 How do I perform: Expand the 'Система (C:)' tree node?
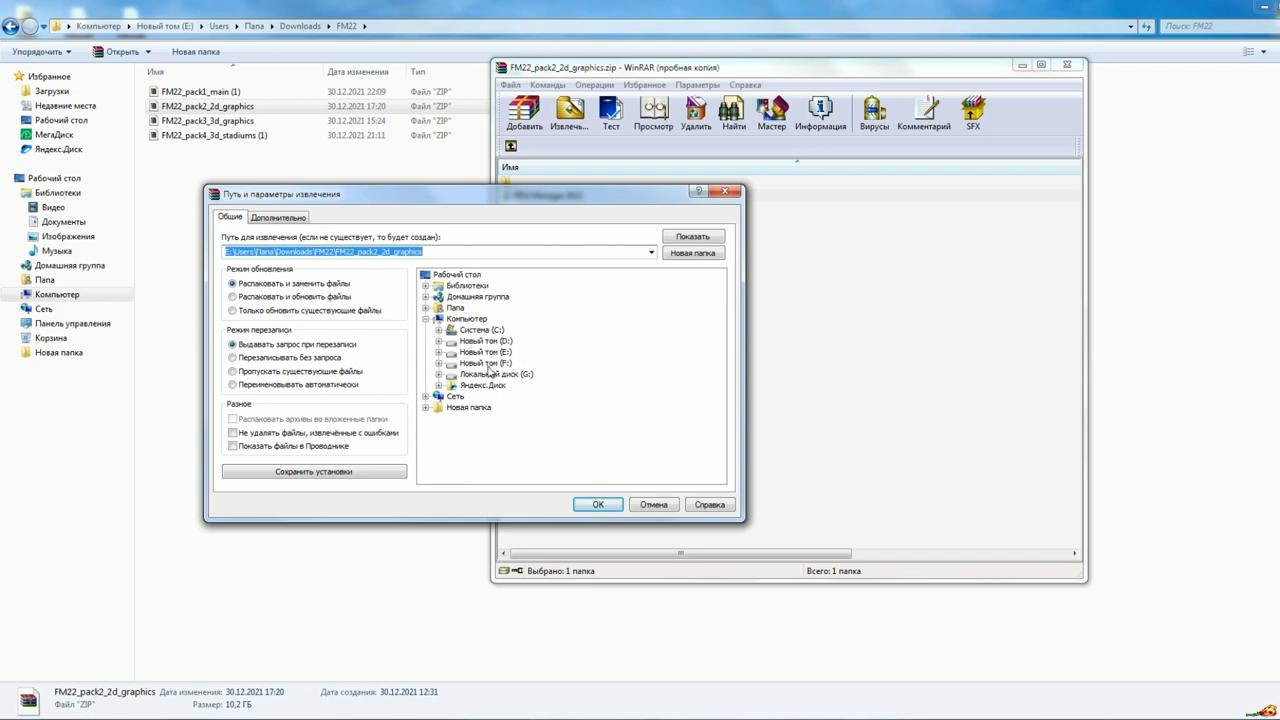point(438,330)
